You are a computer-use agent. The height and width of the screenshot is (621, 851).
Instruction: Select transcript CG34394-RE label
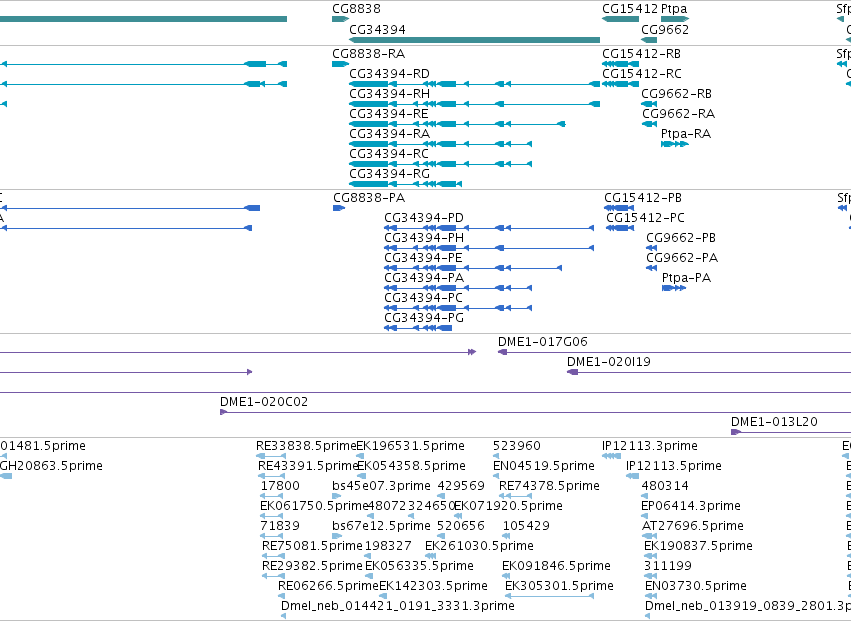pyautogui.click(x=389, y=114)
